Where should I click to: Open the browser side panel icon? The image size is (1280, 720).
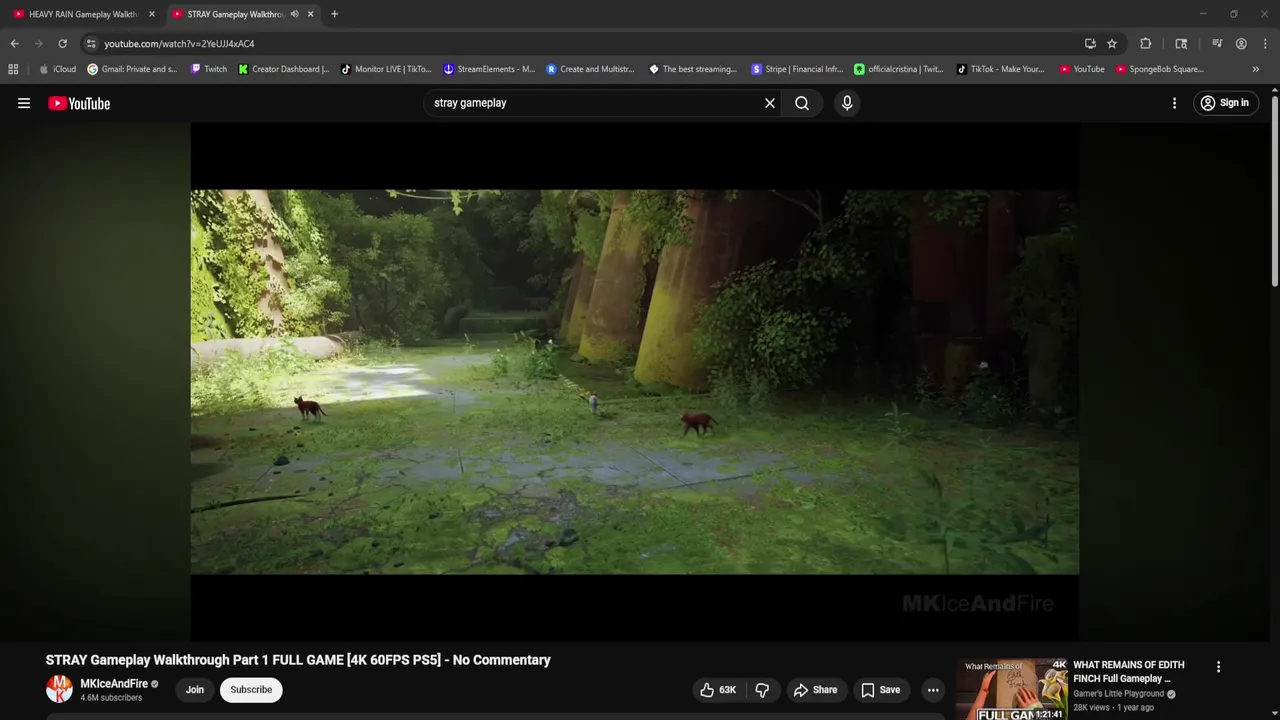click(x=1181, y=44)
